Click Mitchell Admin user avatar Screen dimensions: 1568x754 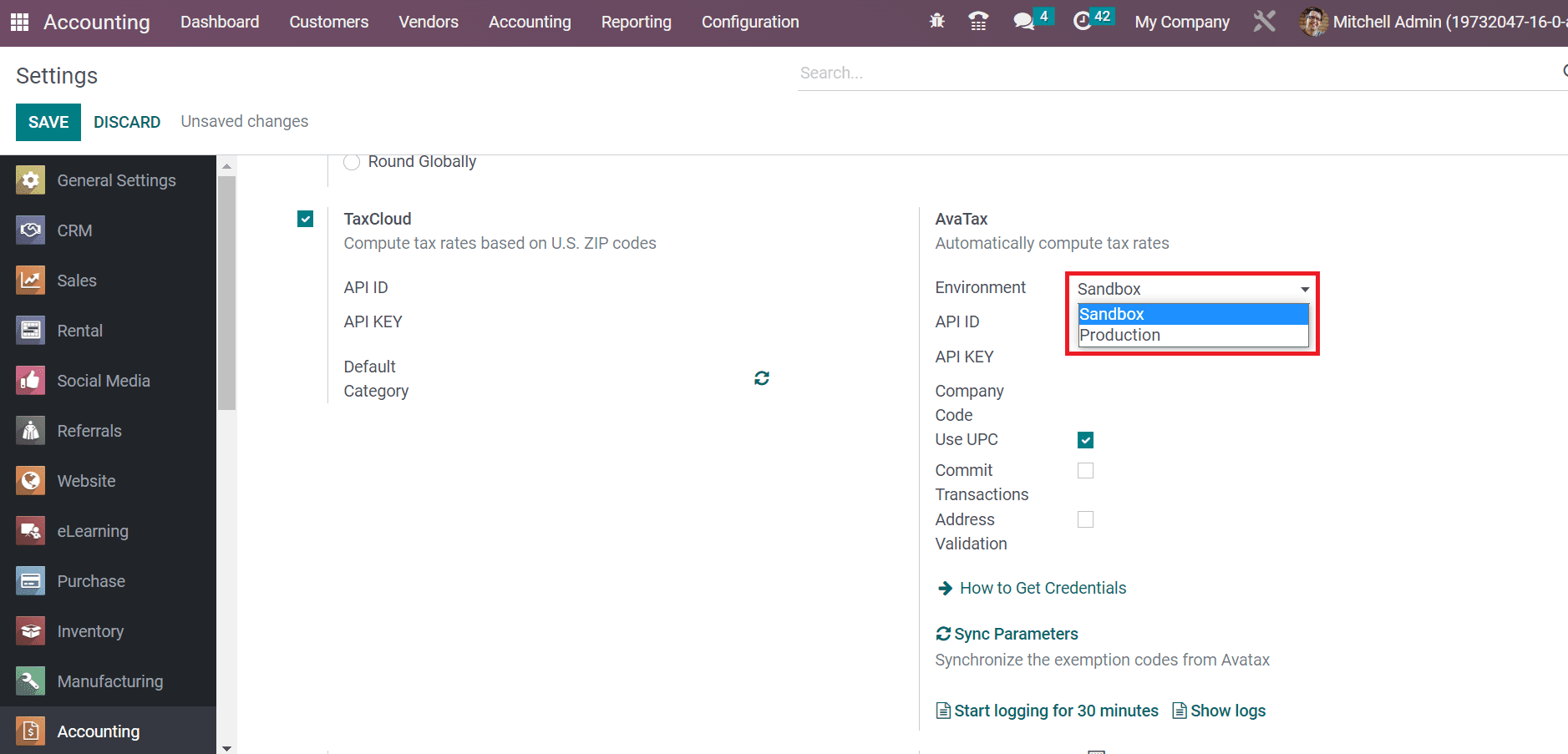(1313, 22)
